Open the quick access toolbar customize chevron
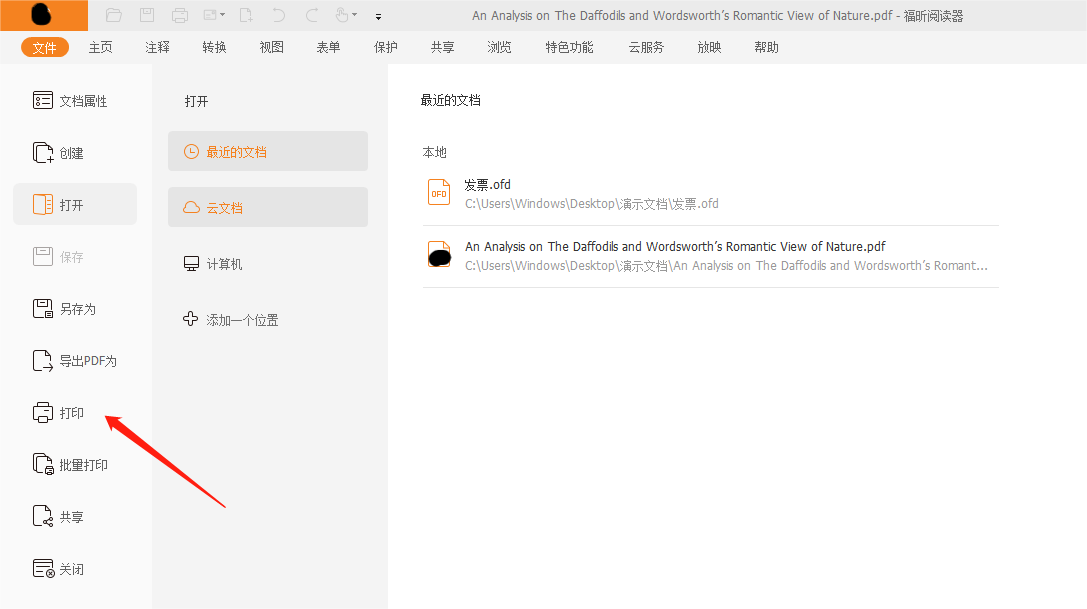1087x609 pixels. click(378, 16)
